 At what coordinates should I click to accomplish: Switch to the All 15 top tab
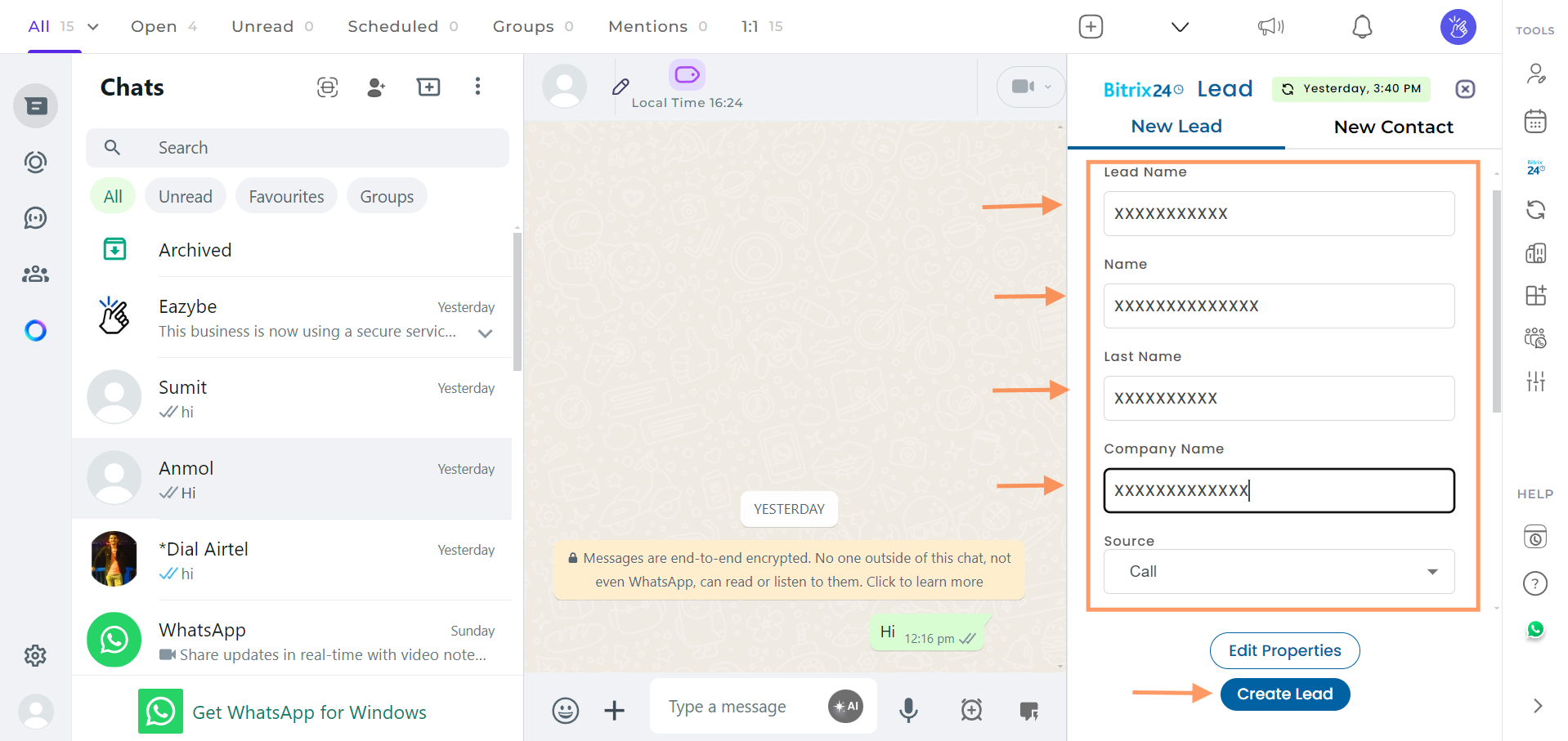click(52, 27)
